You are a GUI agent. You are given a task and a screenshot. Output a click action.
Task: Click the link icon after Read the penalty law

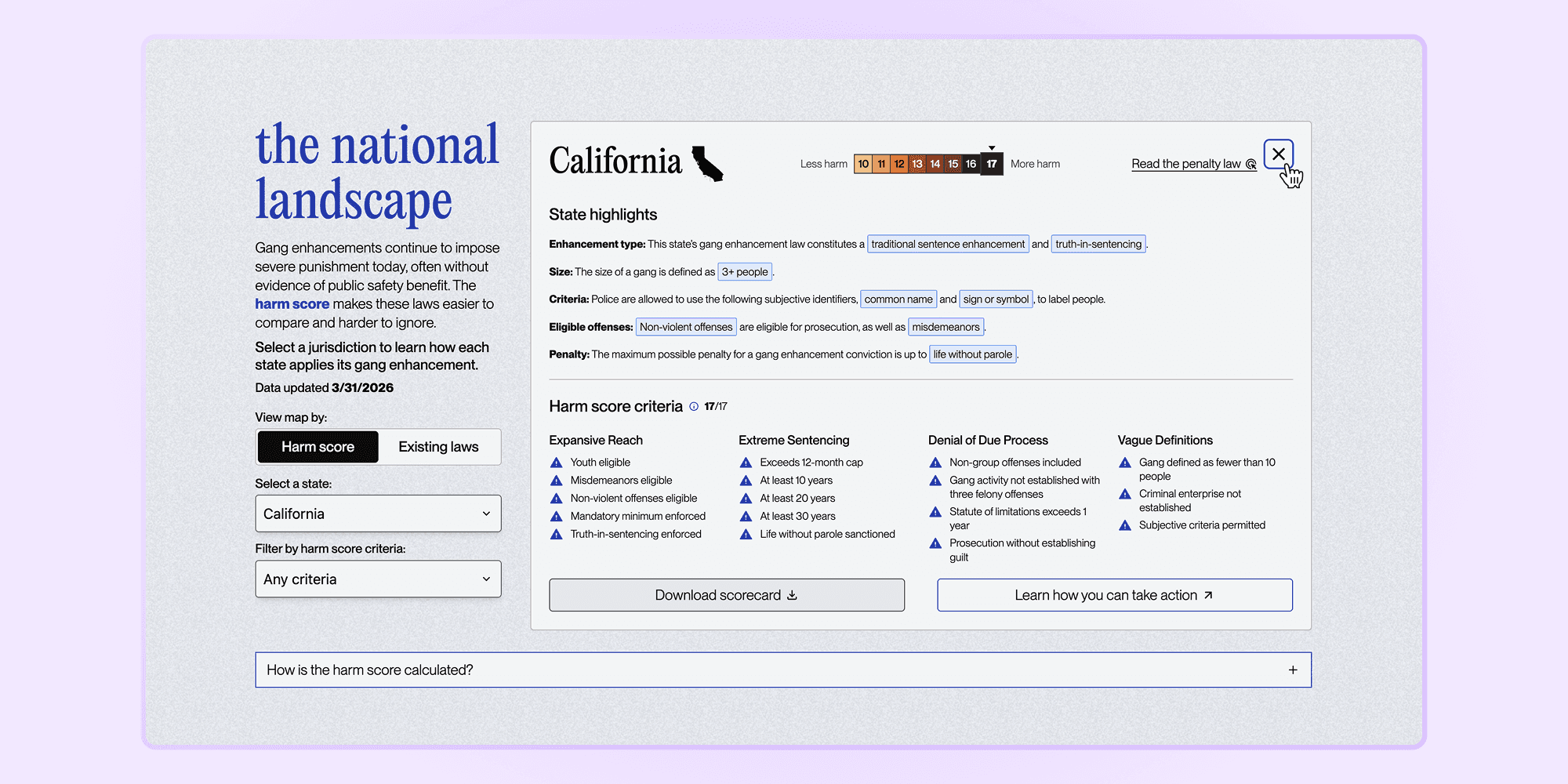point(1250,164)
